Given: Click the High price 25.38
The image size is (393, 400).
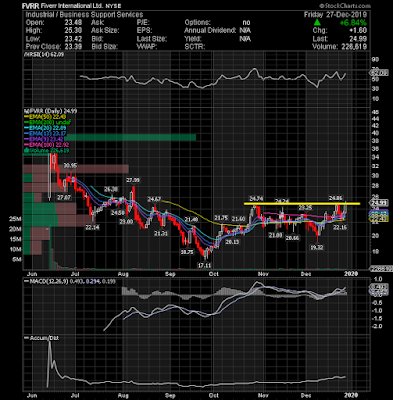Looking at the screenshot, I should [x=73, y=31].
